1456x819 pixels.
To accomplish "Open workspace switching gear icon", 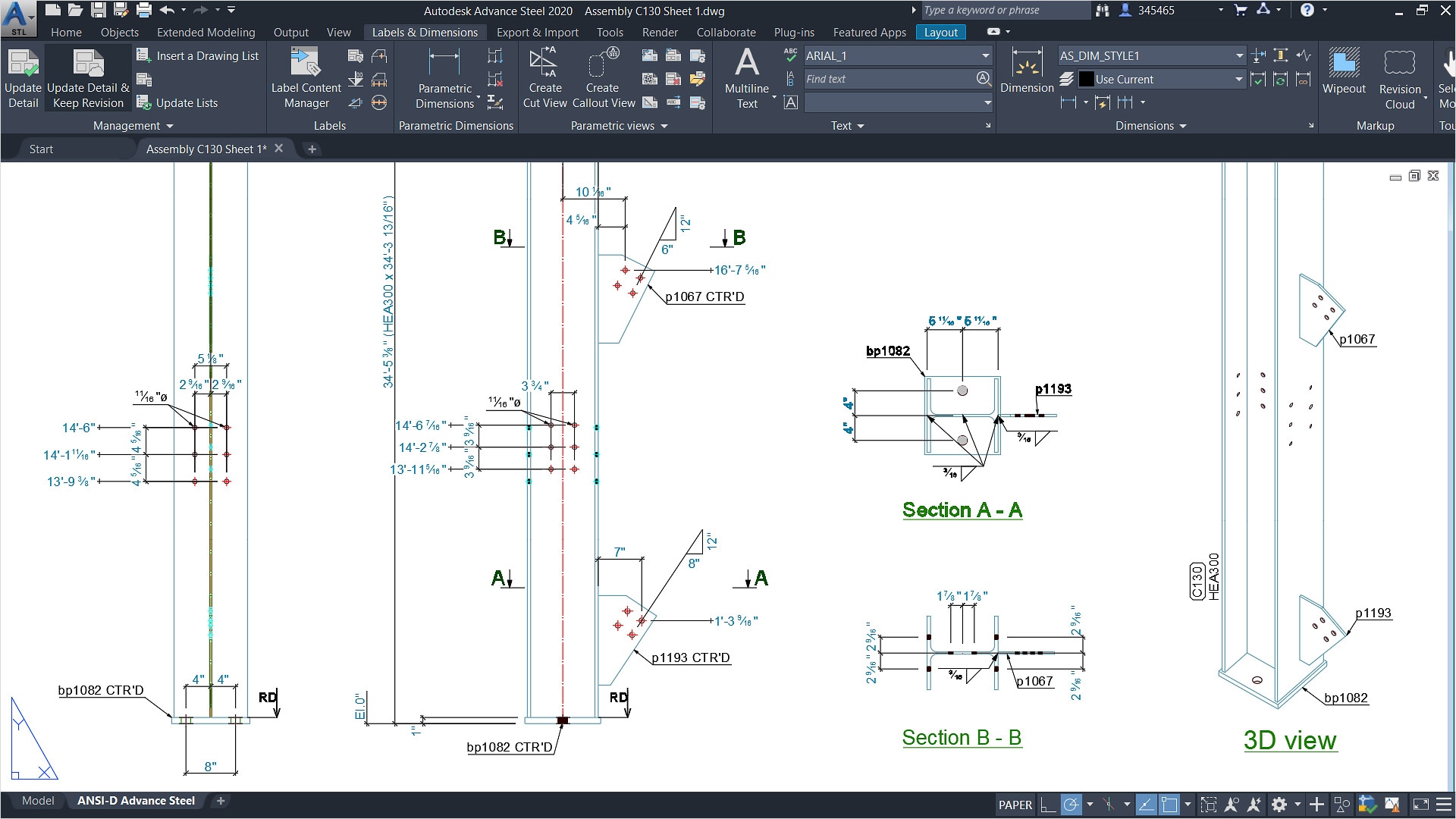I will coord(1279,805).
